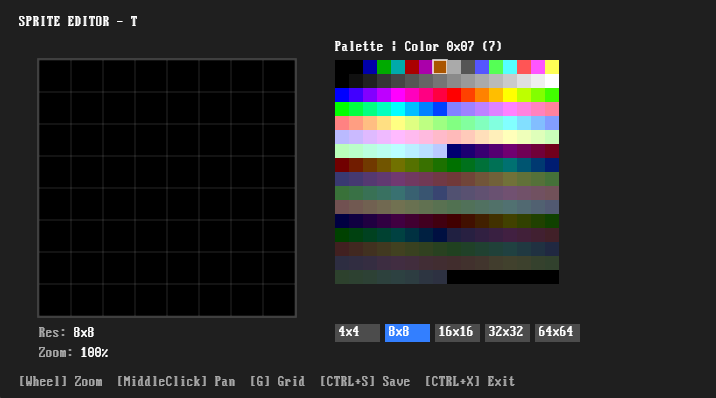Screen dimensions: 716x398
Task: Choose the bright cyan swatch in the top palette row
Action: point(510,67)
